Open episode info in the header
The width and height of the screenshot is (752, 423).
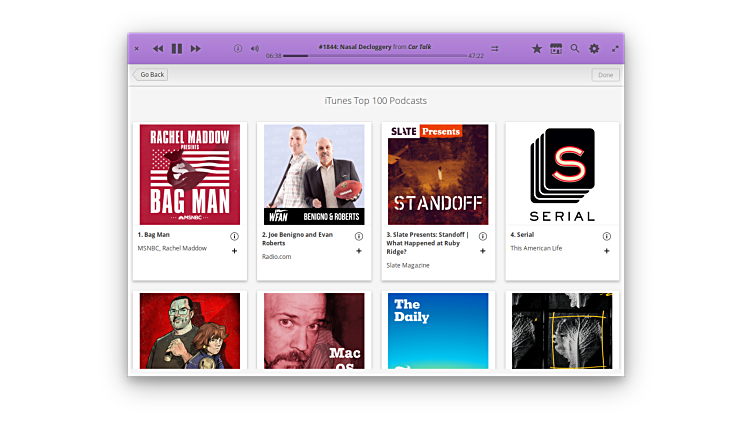[238, 48]
